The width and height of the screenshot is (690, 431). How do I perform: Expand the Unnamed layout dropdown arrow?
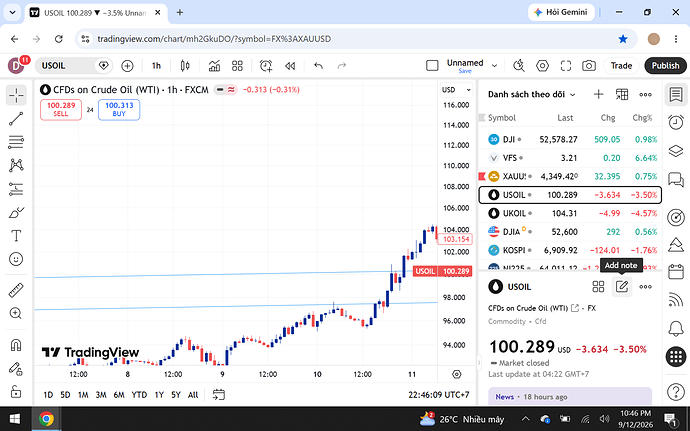coord(495,66)
